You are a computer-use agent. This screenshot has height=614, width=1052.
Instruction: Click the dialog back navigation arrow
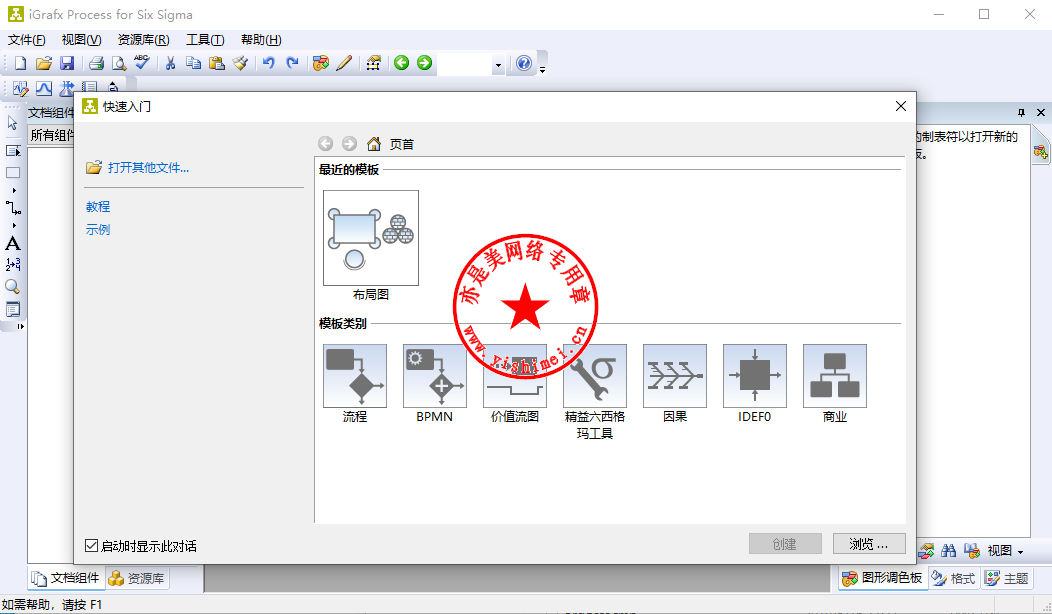point(325,144)
